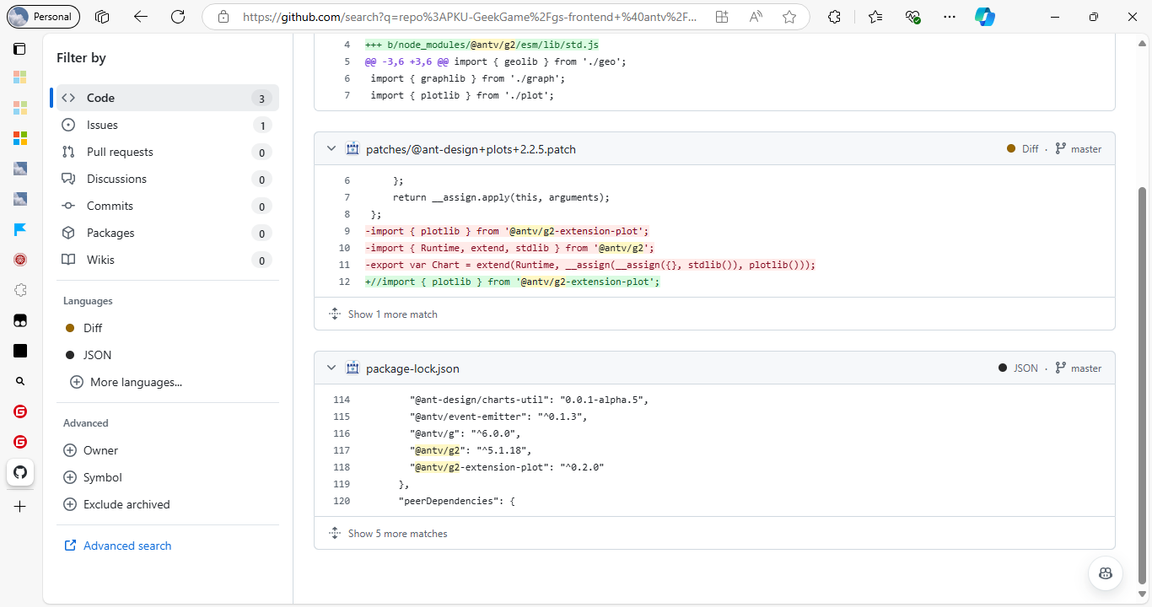Launch the Copilot sidebar icon
The height and width of the screenshot is (607, 1152).
[x=984, y=17]
